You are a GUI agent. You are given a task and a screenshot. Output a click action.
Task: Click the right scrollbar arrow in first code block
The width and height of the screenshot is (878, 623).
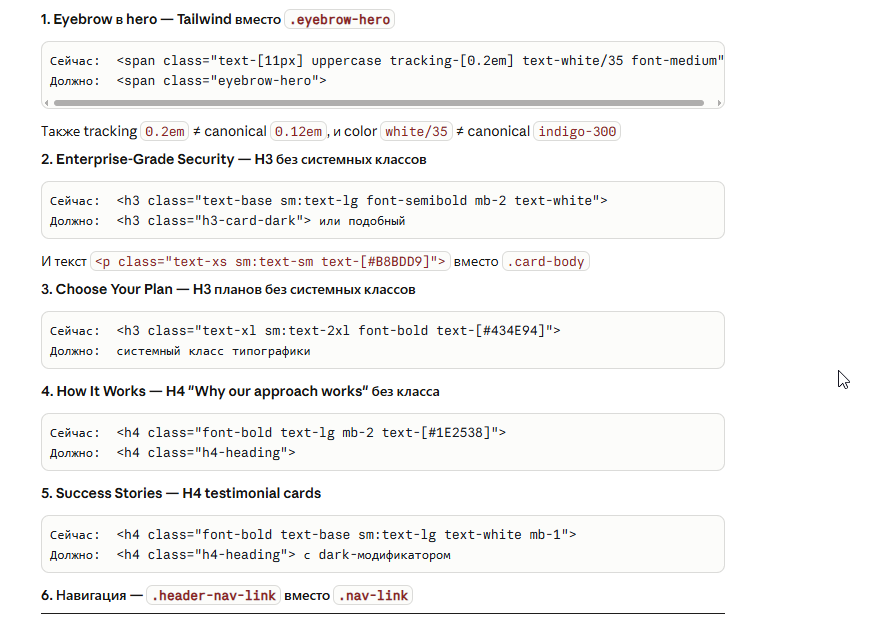pos(719,102)
